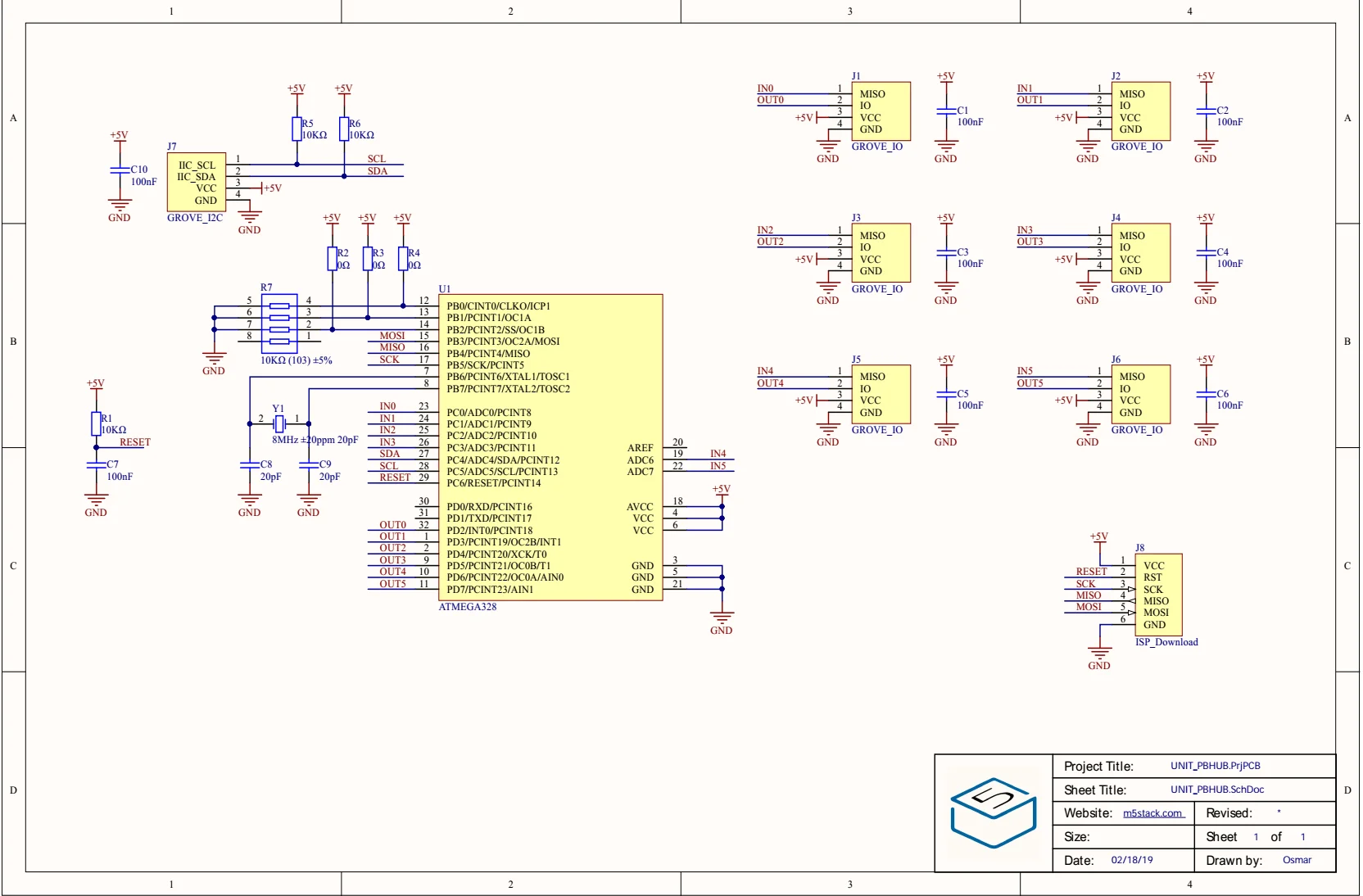The width and height of the screenshot is (1363, 896).
Task: Click the date field 02/18/19
Action: click(1131, 860)
